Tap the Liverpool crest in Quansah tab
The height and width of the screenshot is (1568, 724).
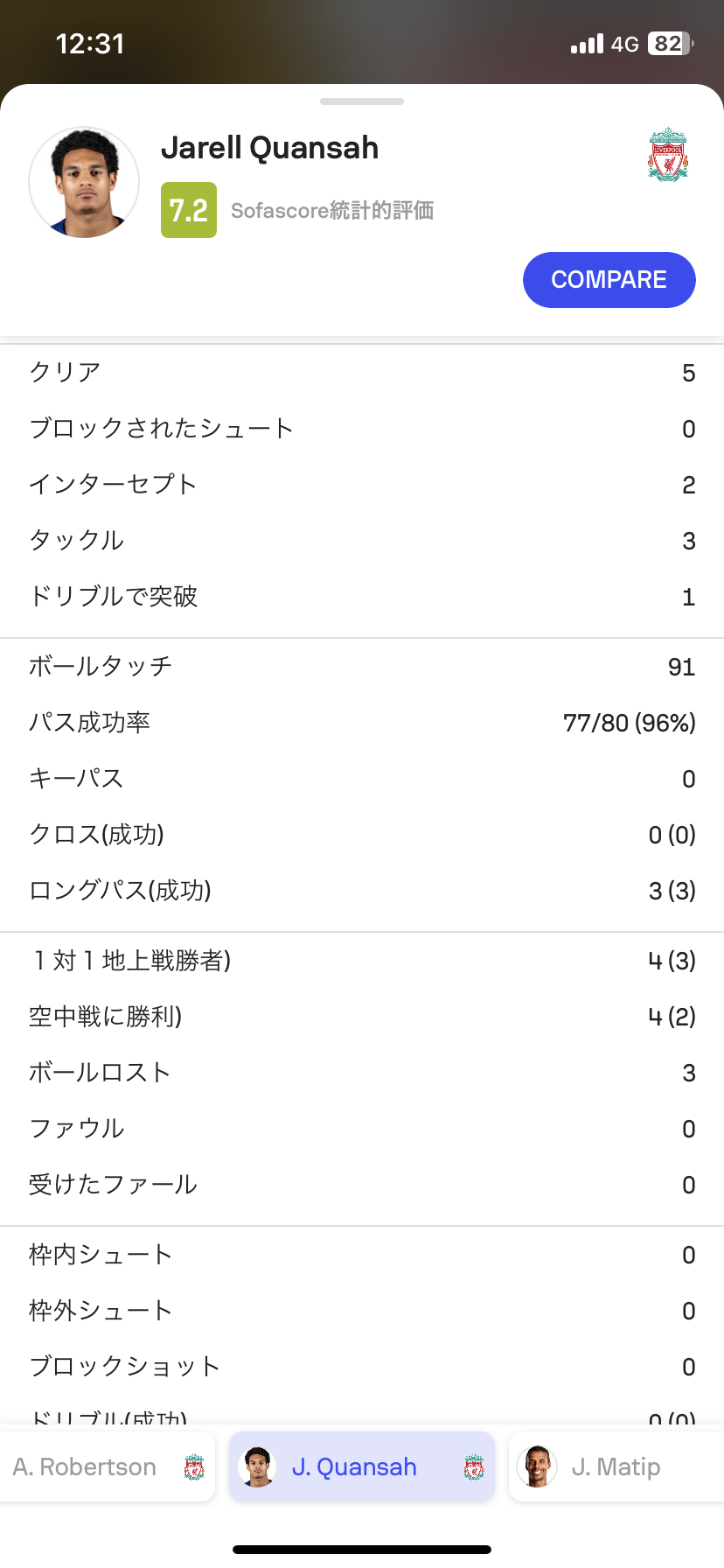pos(474,1467)
